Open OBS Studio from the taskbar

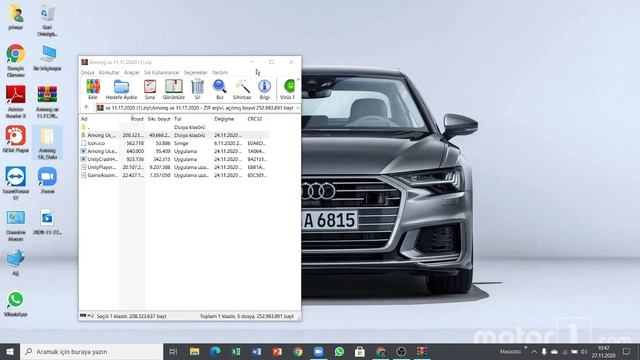(x=401, y=351)
